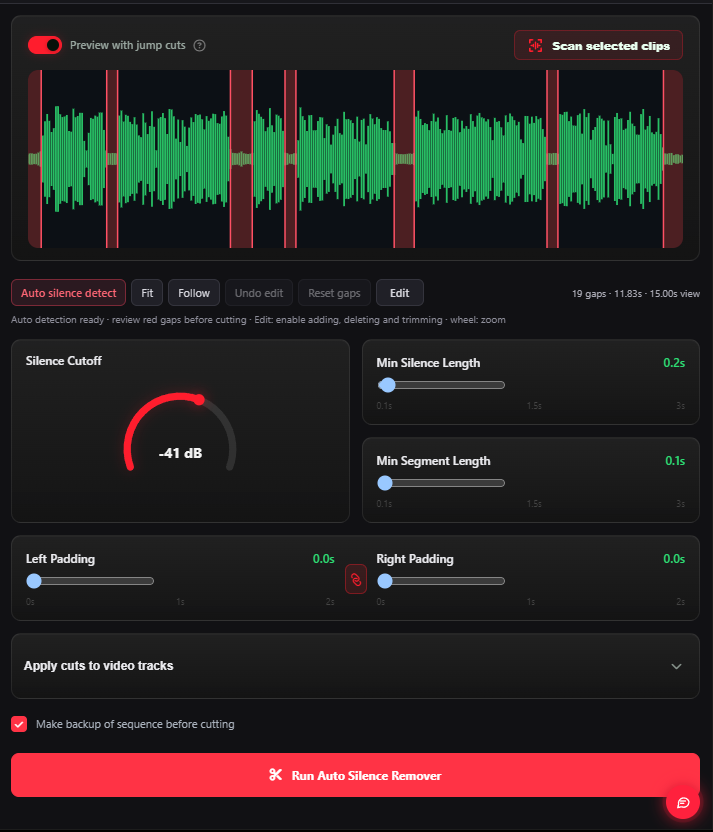Click the Left Padding 0.0s value
The height and width of the screenshot is (832, 713).
coord(324,559)
